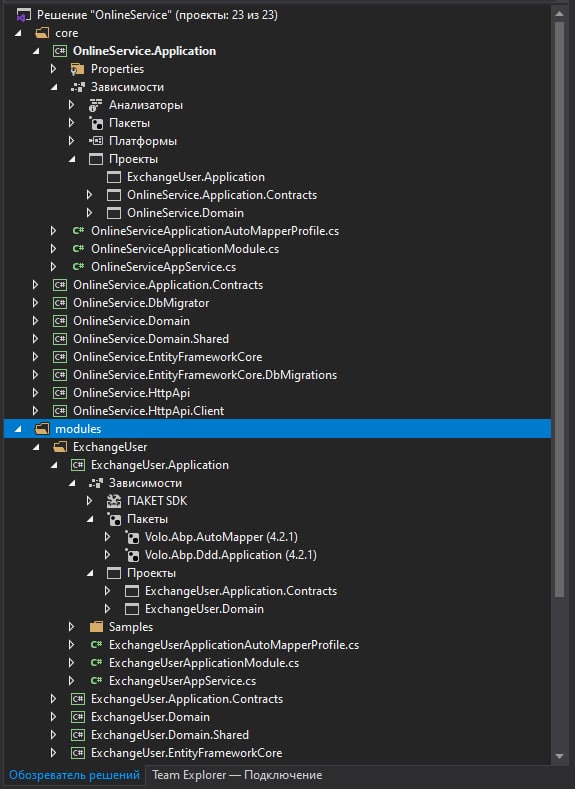Expand the Volo.Abp.AutoMapper package
This screenshot has width=575, height=789.
(x=108, y=537)
